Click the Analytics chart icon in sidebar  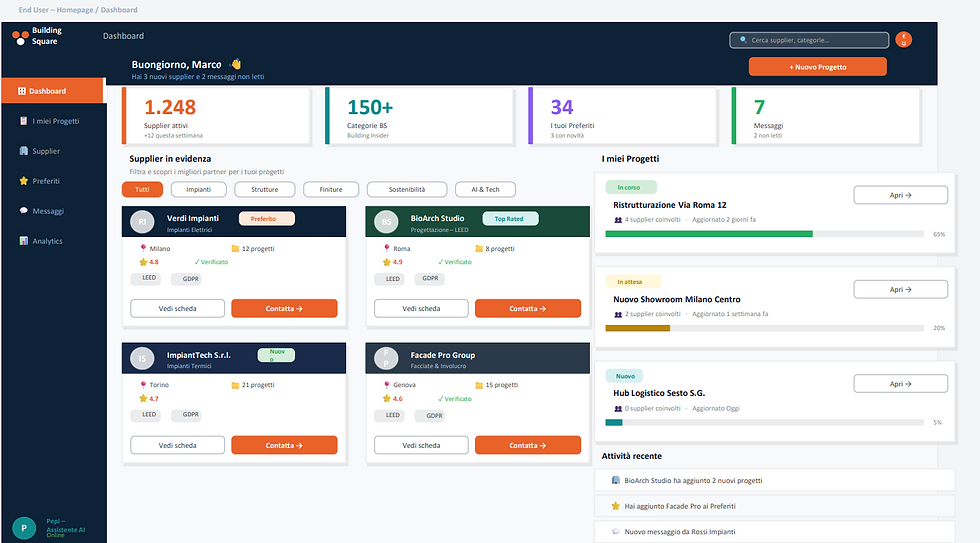pyautogui.click(x=24, y=241)
